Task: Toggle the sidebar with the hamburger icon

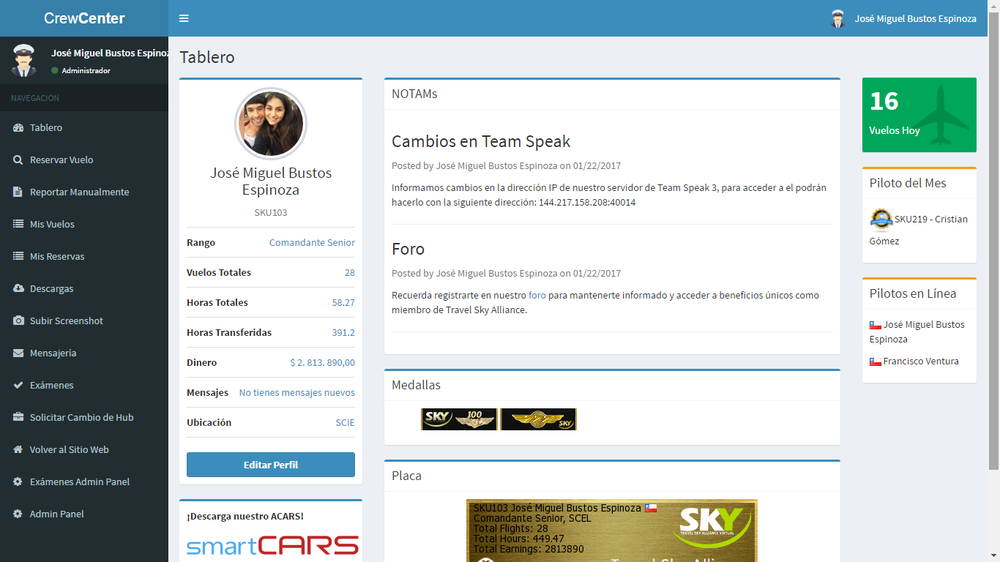Action: click(184, 18)
